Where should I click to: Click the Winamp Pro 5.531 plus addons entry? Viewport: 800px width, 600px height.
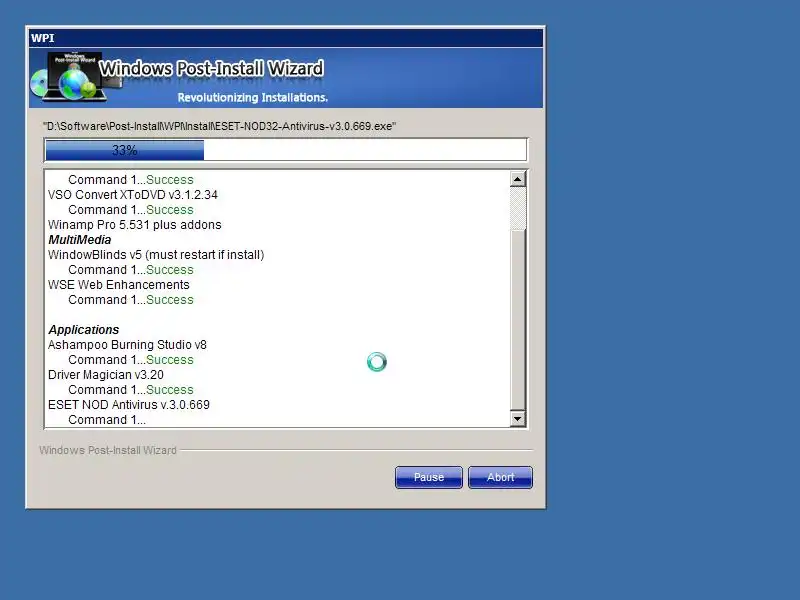tap(135, 225)
